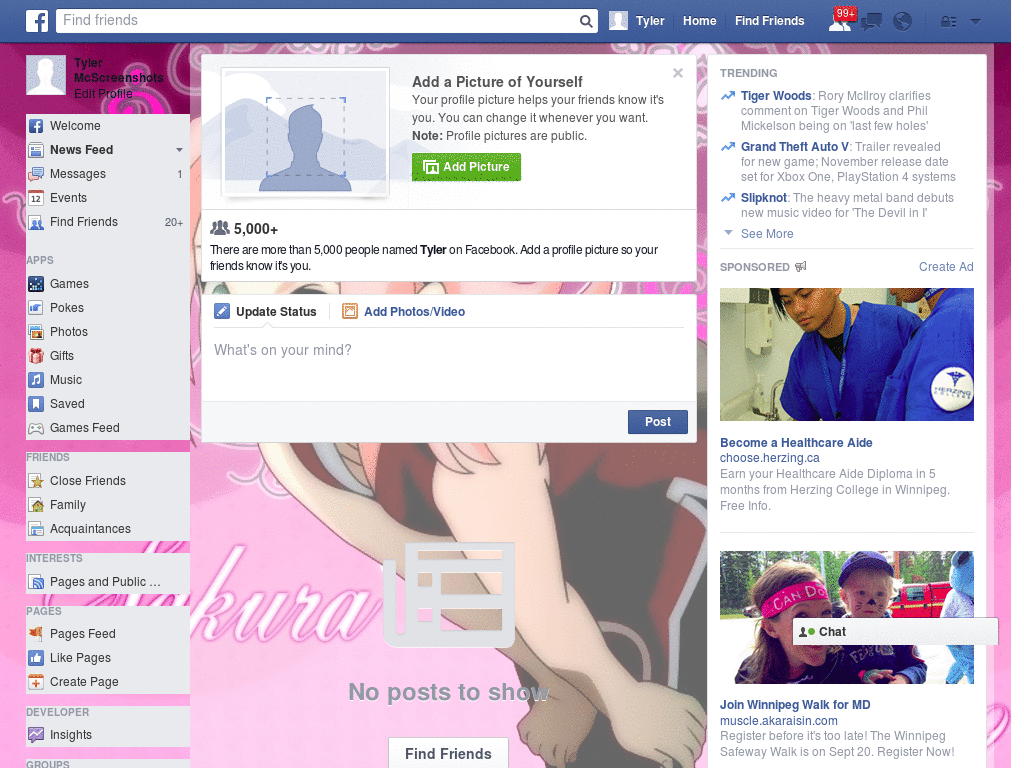Open Slipknot trending topic
This screenshot has width=1024, height=768.
tap(763, 198)
